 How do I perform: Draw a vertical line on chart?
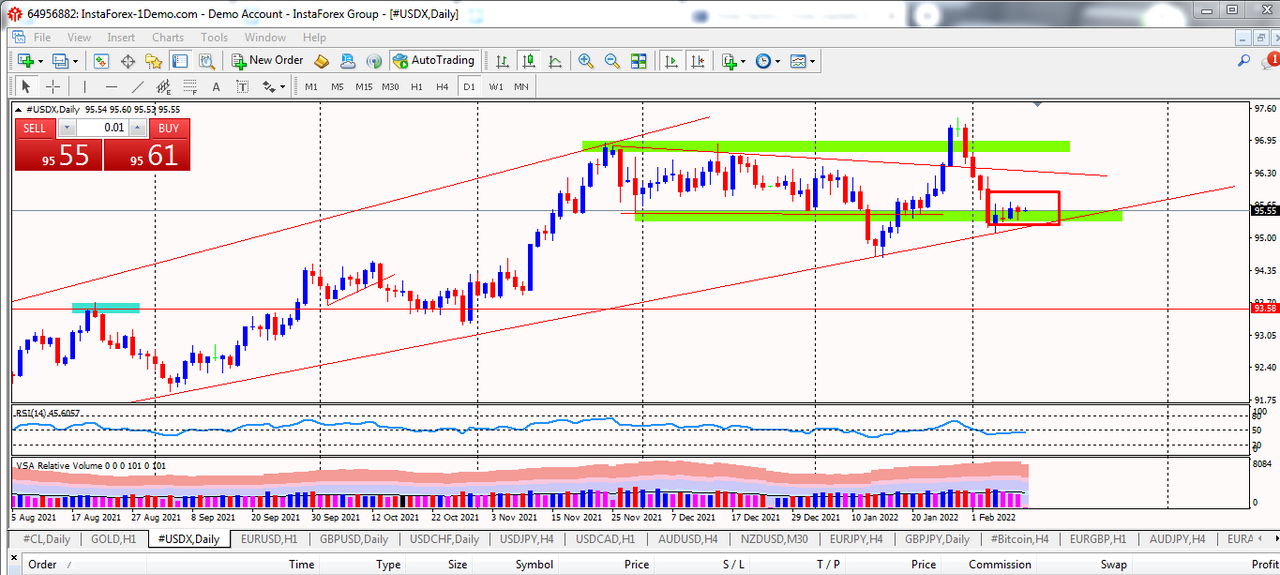(x=85, y=87)
